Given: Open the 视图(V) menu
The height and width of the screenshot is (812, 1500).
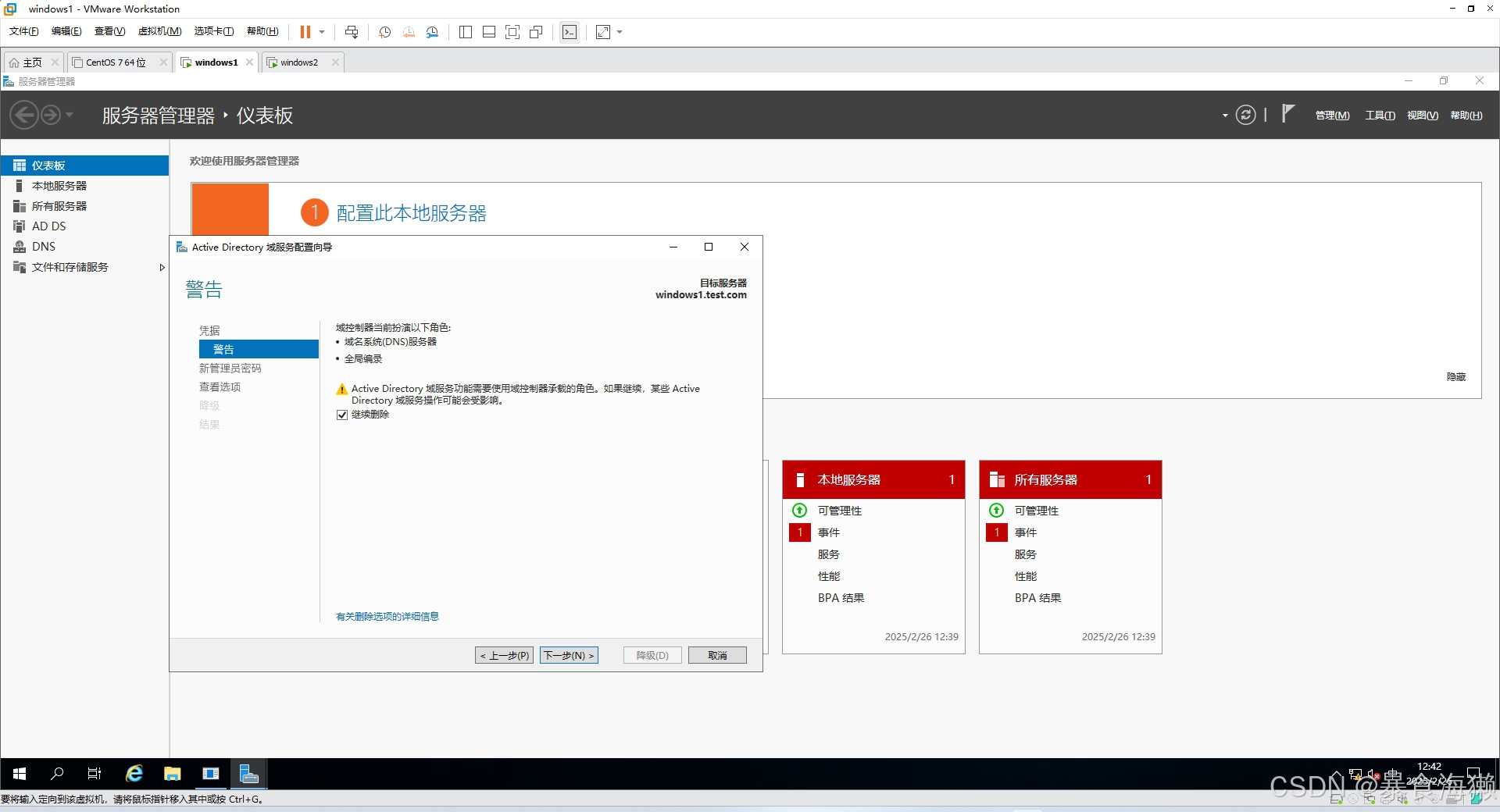Looking at the screenshot, I should point(1422,116).
